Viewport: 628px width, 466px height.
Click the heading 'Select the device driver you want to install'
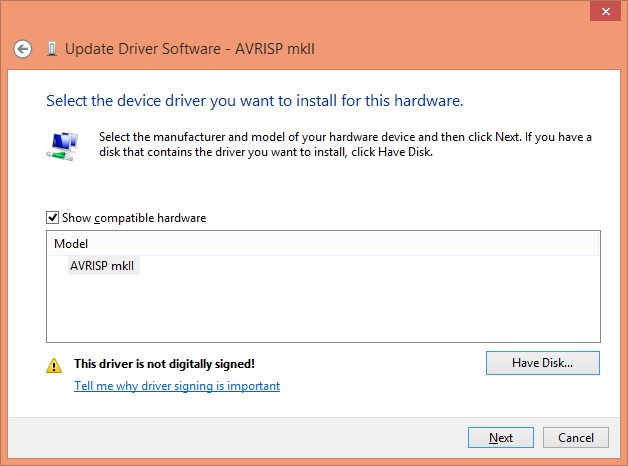click(255, 101)
